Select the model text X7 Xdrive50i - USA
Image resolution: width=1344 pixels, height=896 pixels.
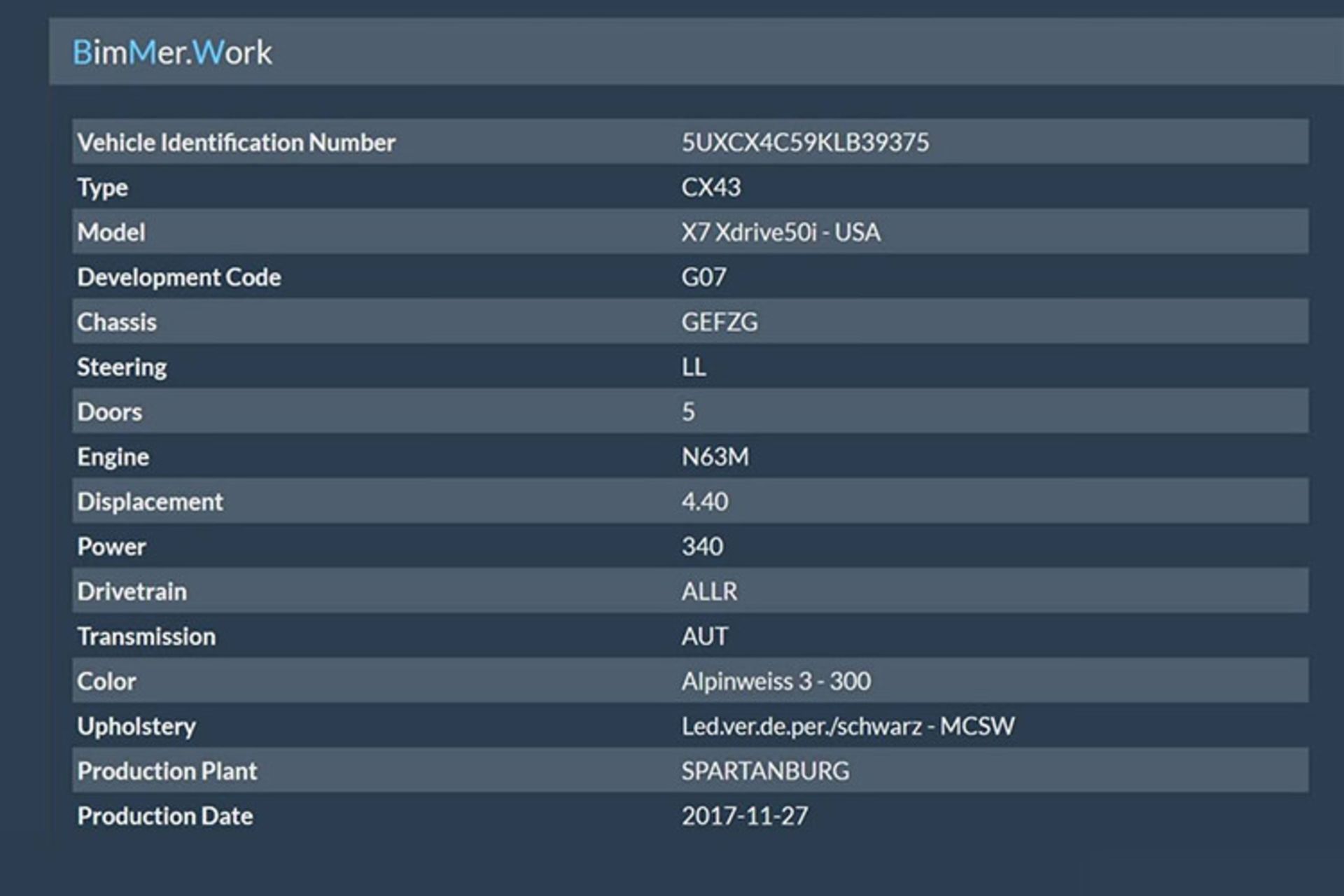780,232
